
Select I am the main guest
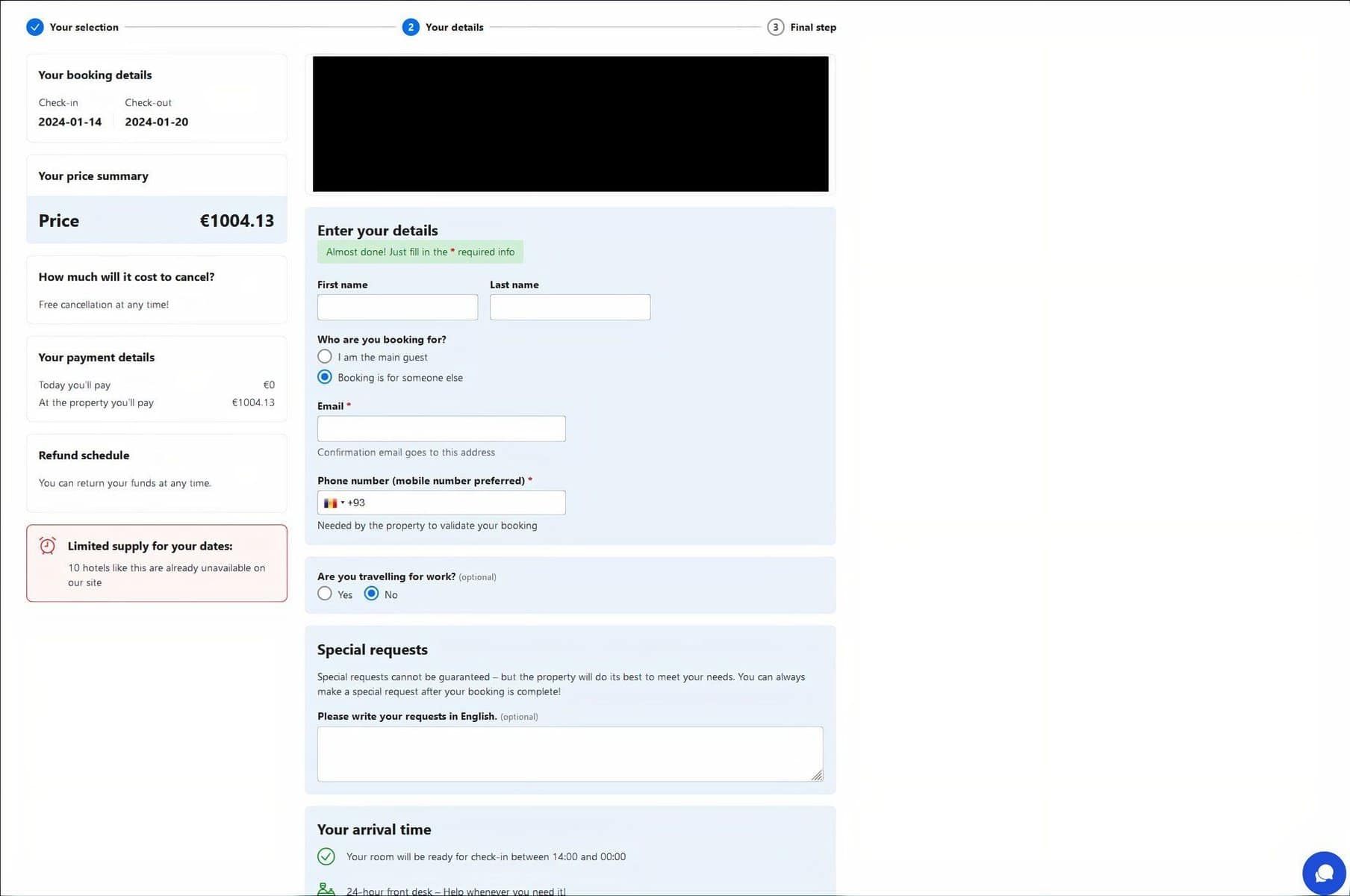click(324, 356)
